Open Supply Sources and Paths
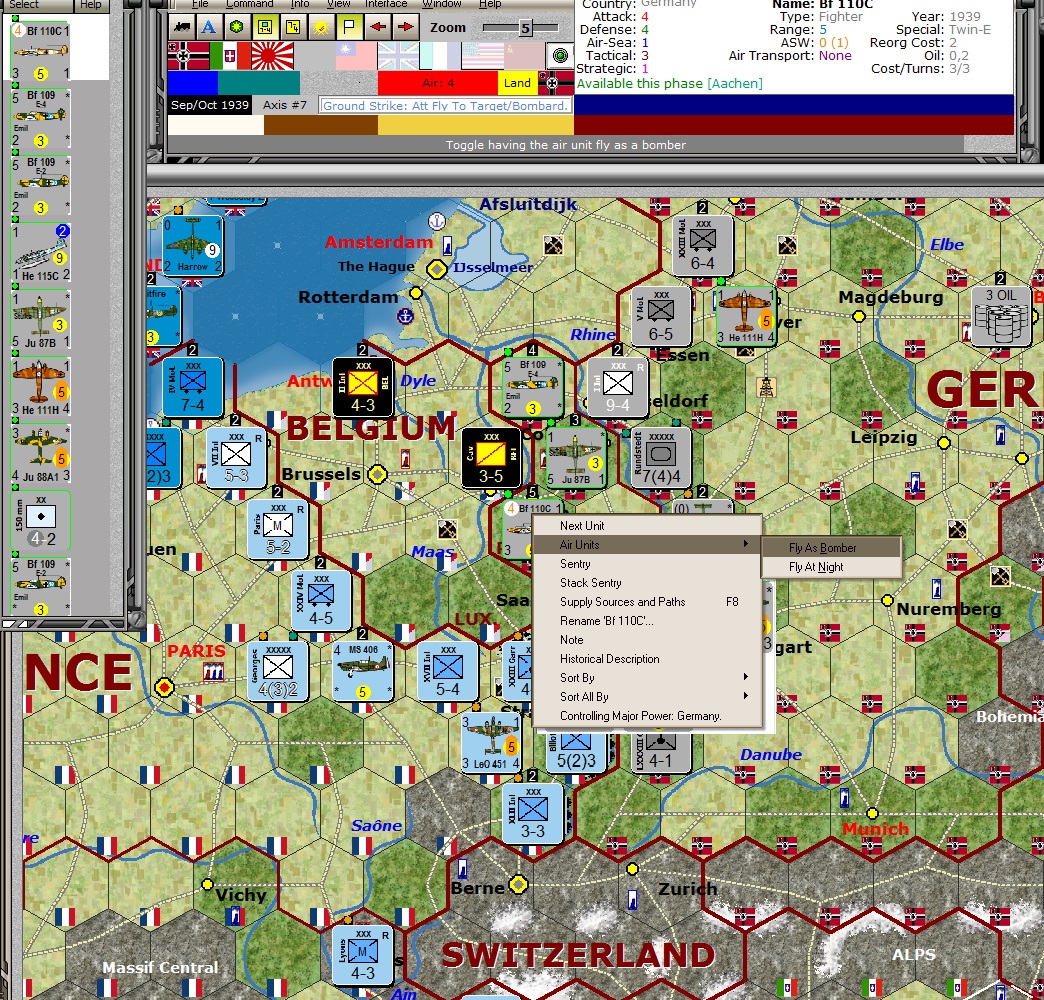The image size is (1044, 1000). (647, 601)
